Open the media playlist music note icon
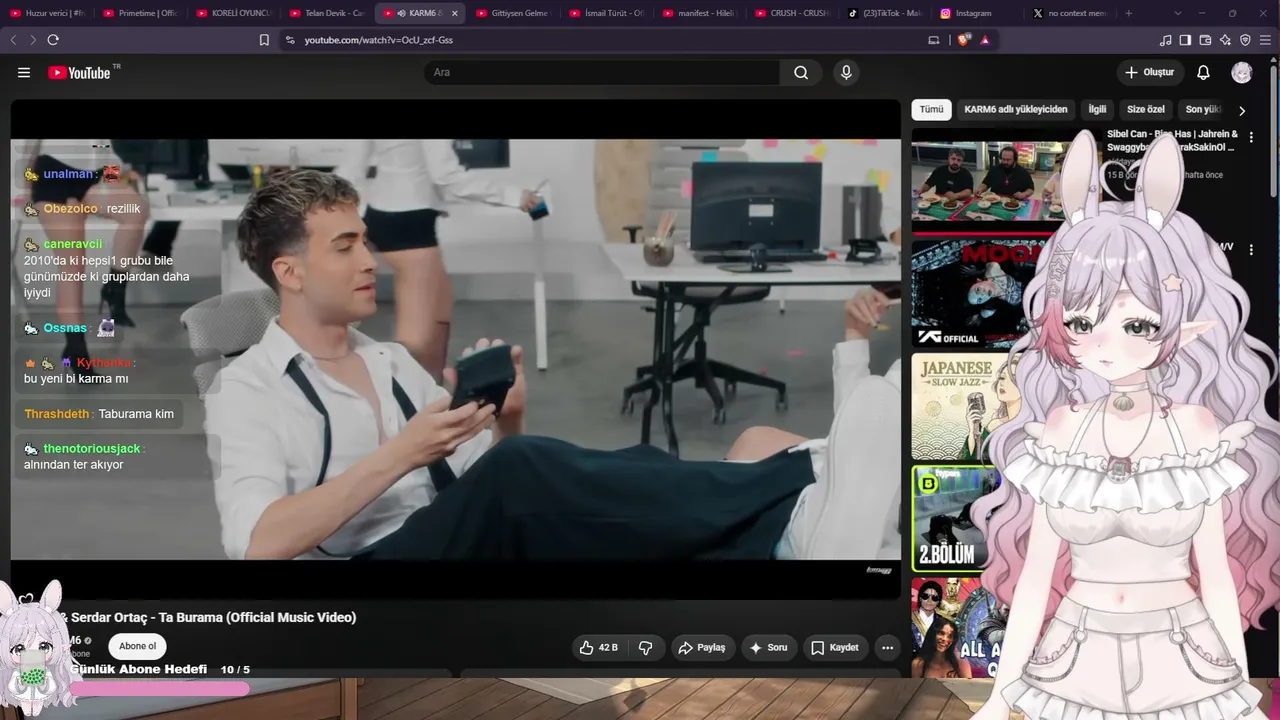Viewport: 1280px width, 720px height. (1165, 40)
